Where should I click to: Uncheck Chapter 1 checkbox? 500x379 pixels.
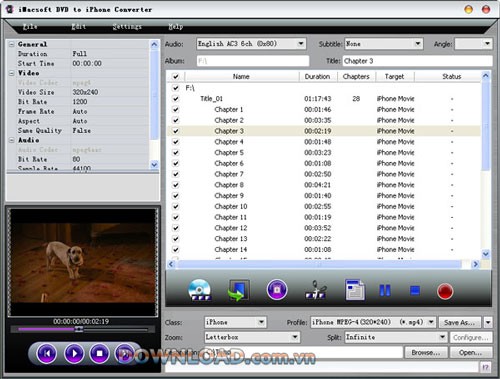pos(175,109)
